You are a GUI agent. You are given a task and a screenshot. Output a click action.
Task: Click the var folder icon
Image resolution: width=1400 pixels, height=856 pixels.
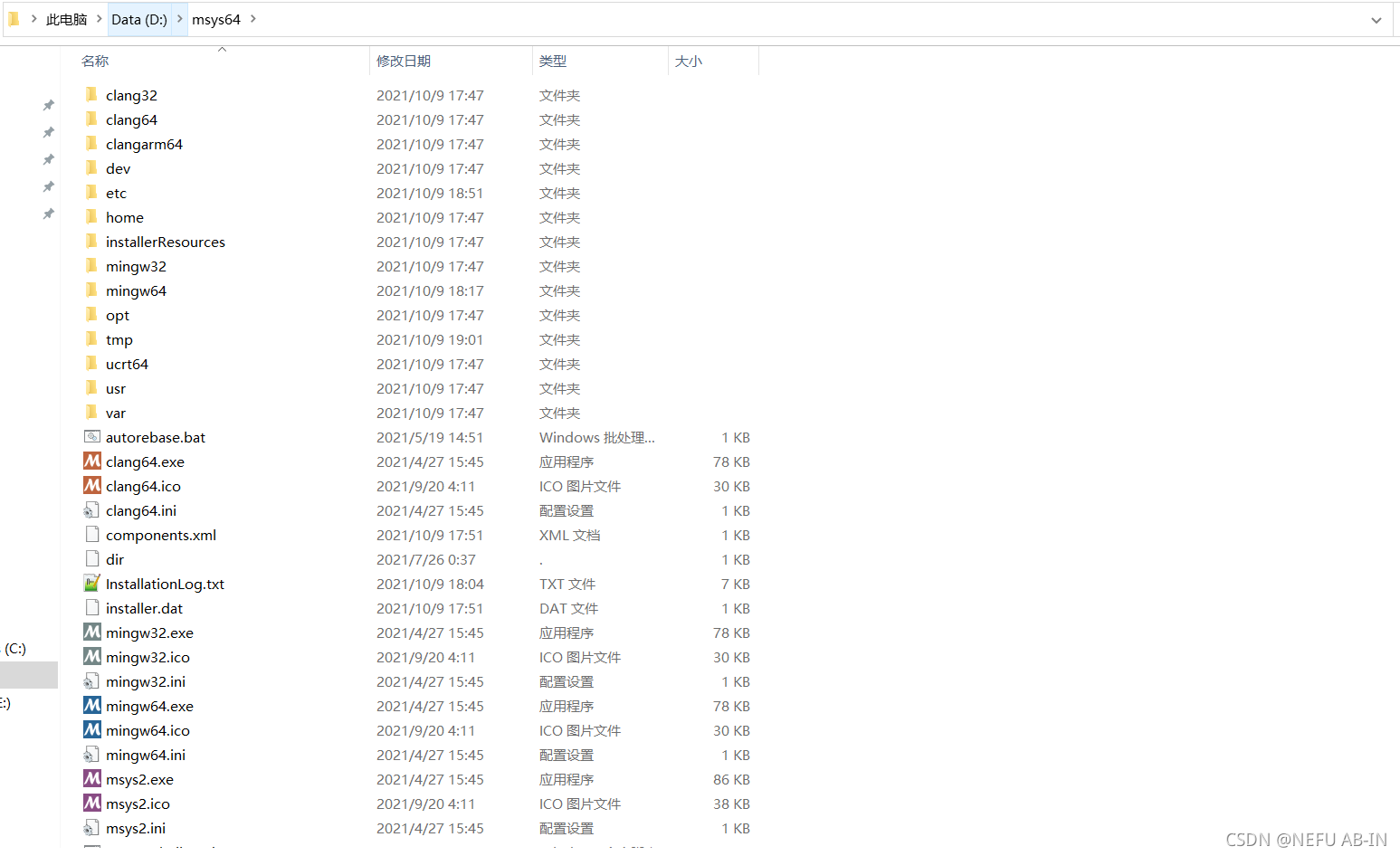coord(91,413)
